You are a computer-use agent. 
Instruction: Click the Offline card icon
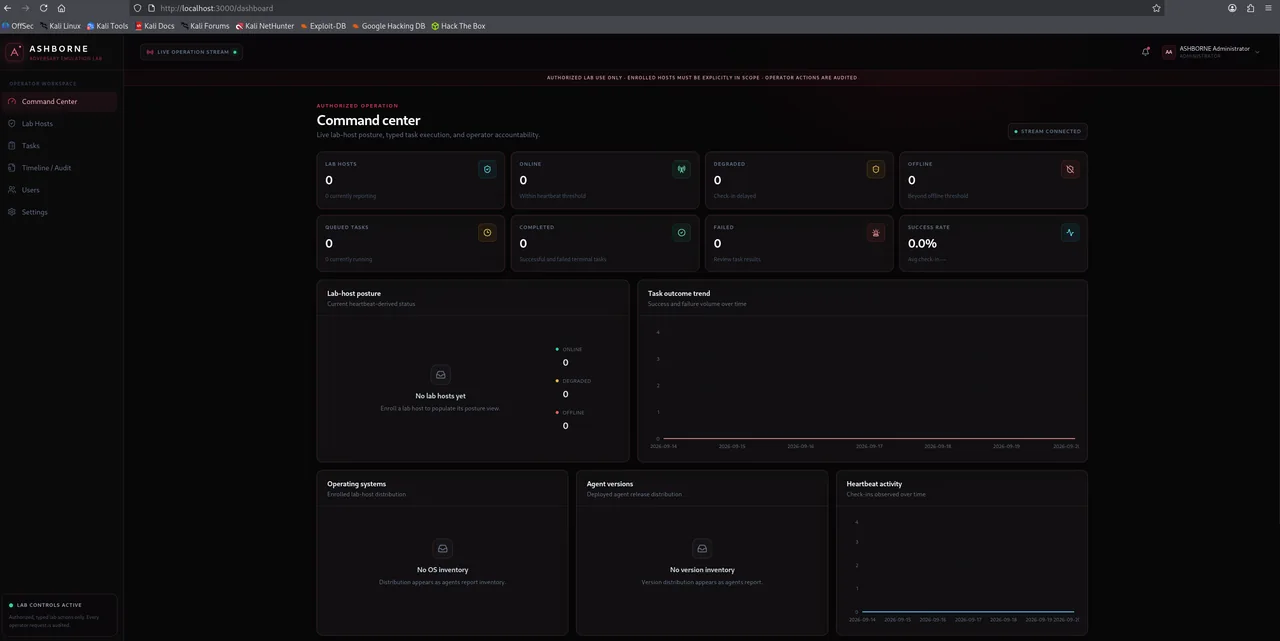(x=1070, y=169)
